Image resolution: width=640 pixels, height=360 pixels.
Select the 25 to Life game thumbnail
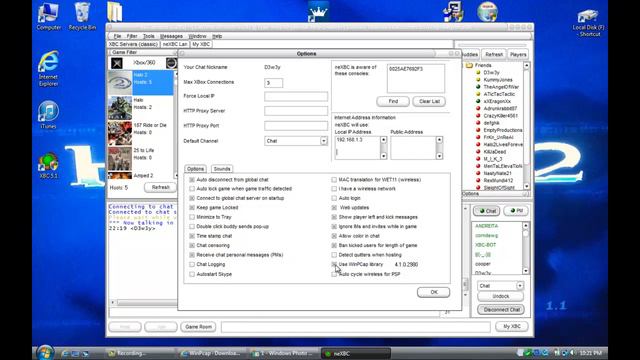[x=120, y=158]
